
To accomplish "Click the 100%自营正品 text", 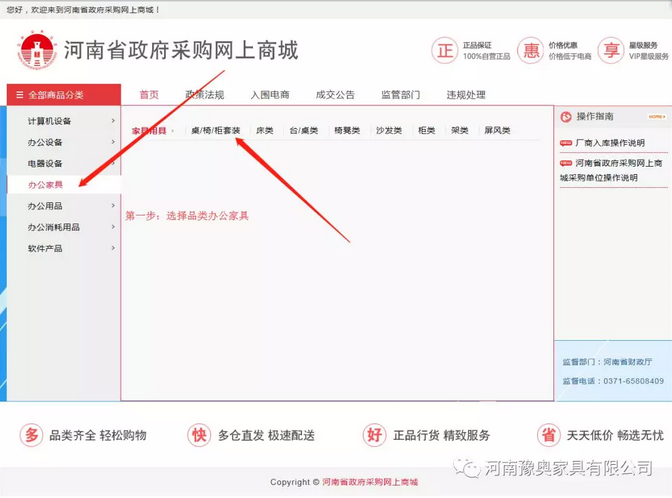I will coord(486,56).
